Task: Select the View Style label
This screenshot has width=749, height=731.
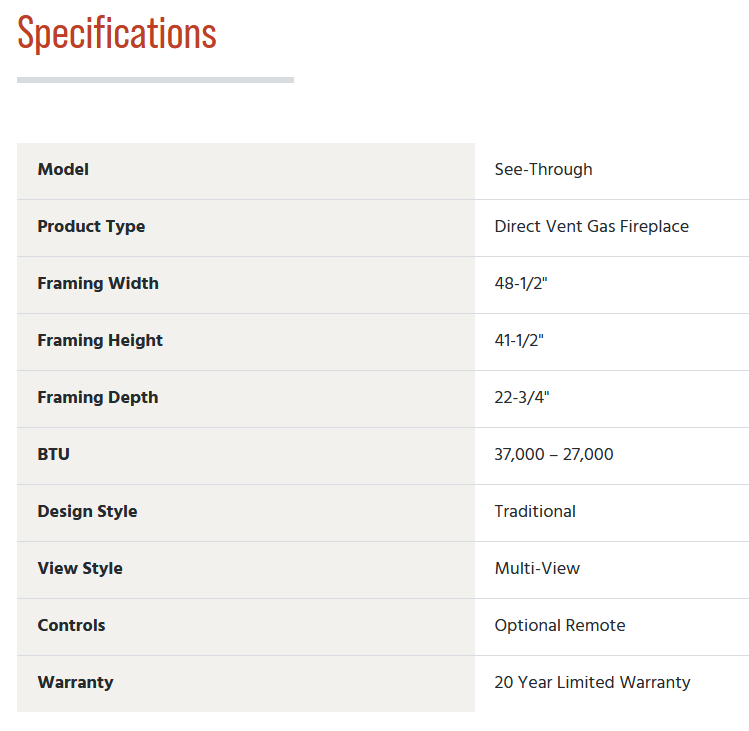Action: pyautogui.click(x=80, y=569)
